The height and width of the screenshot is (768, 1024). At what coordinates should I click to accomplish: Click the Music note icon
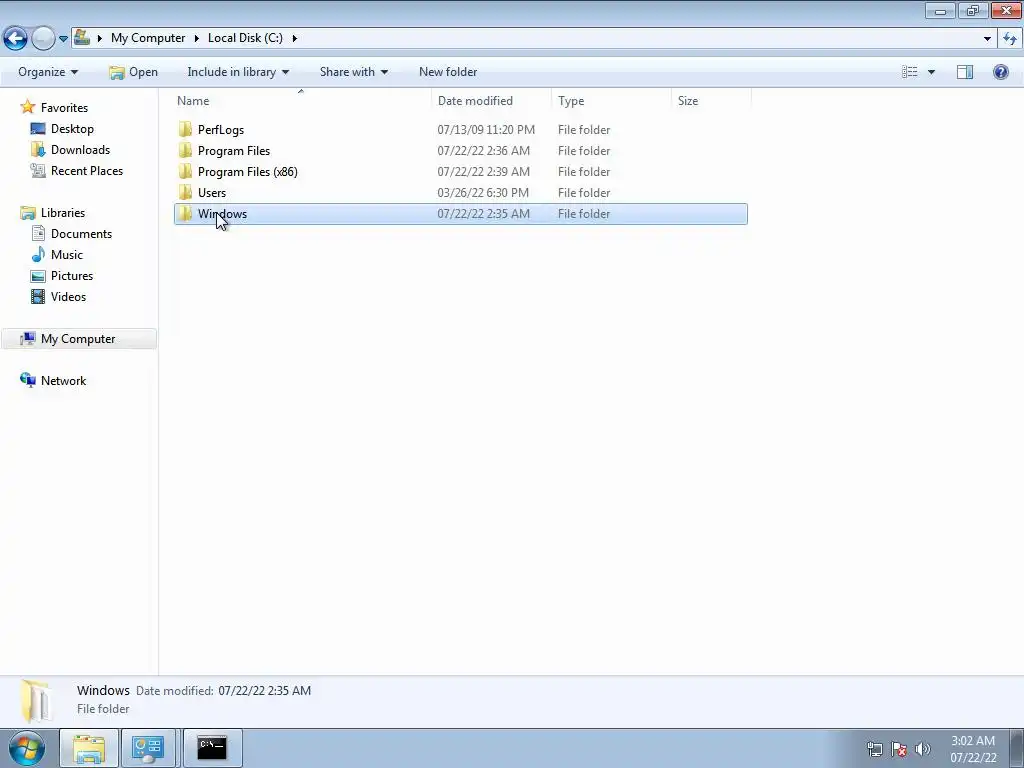[39, 254]
